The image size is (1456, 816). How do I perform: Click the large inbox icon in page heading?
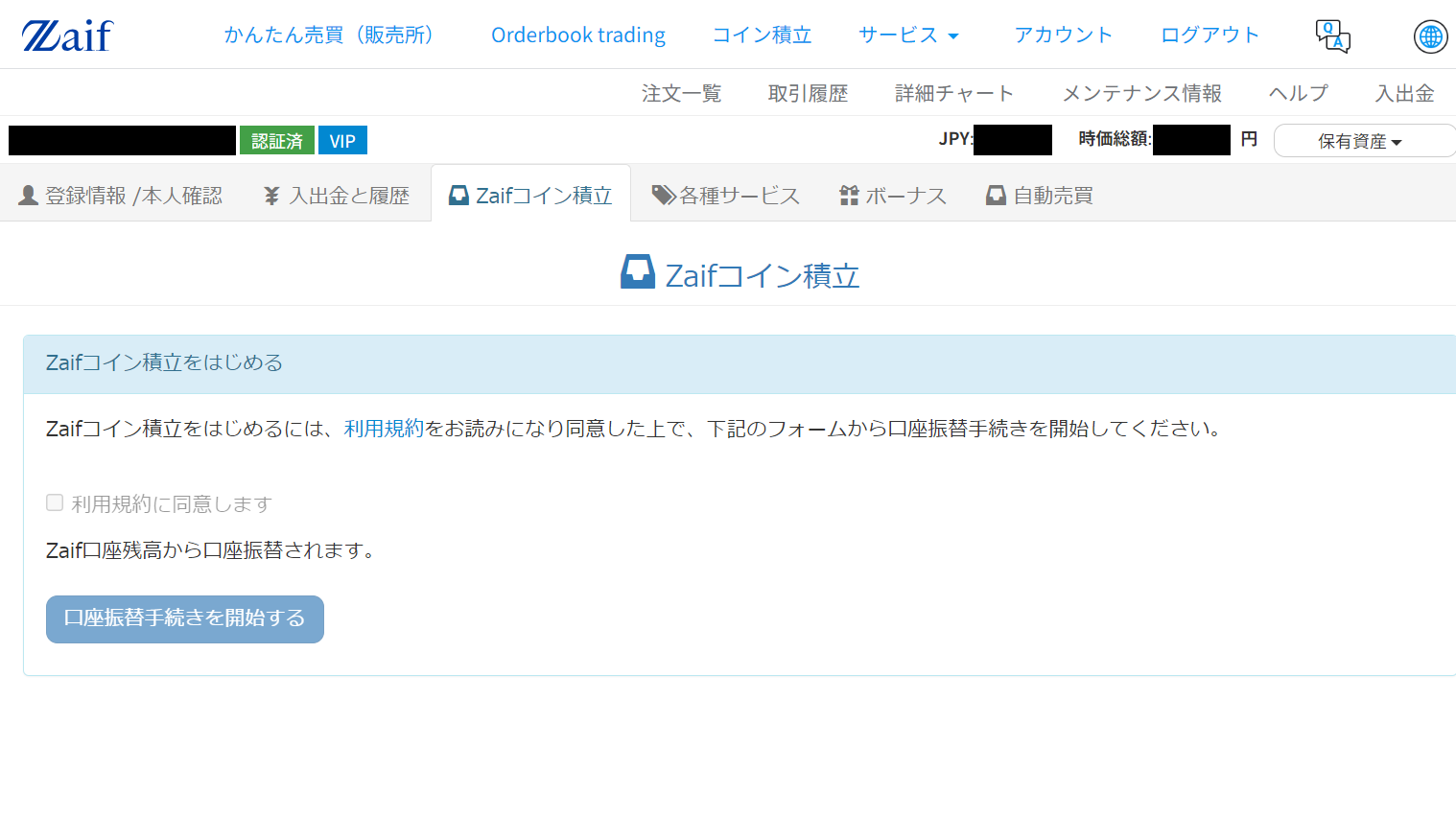pyautogui.click(x=638, y=272)
